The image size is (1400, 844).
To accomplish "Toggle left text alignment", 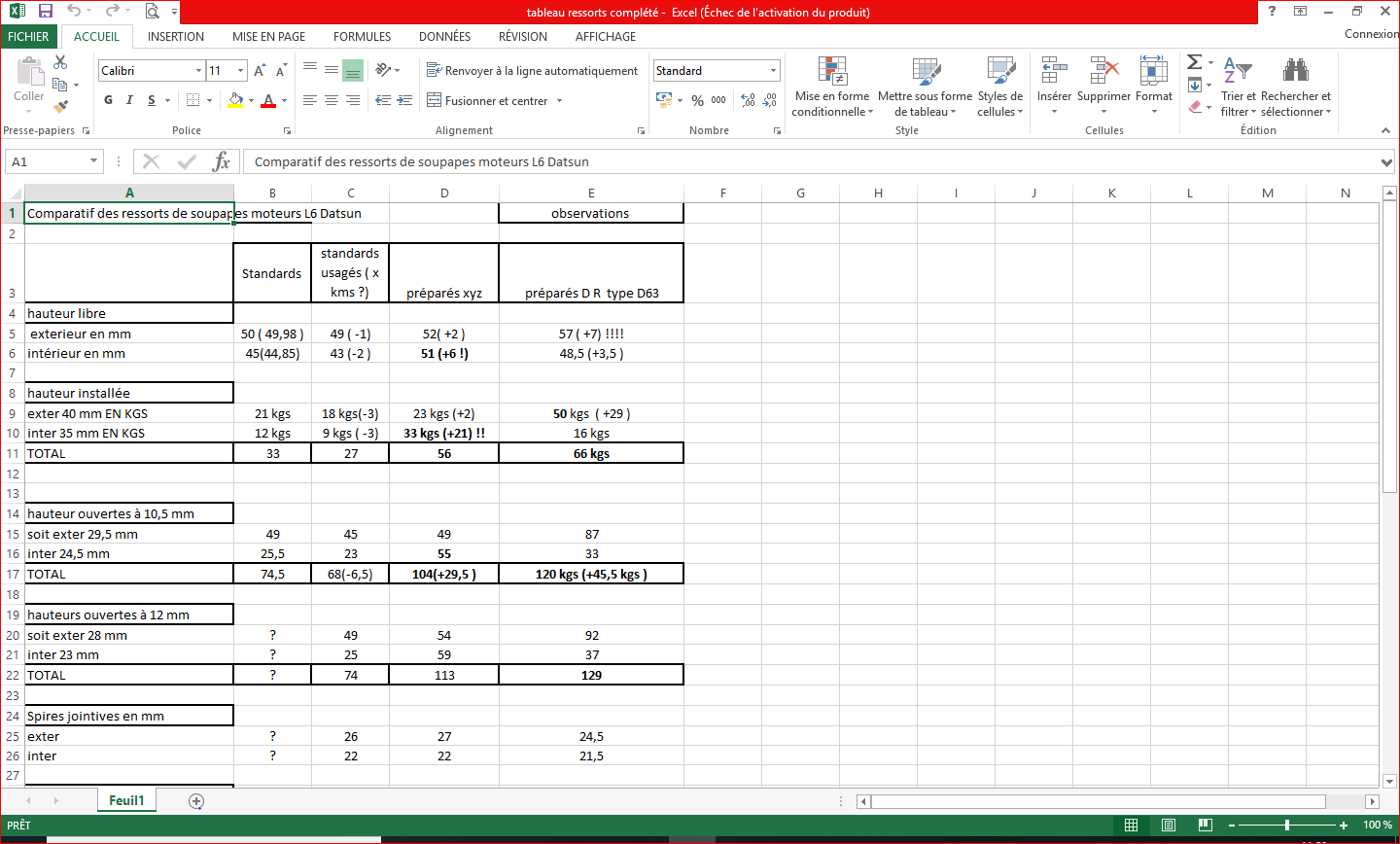I will 310,100.
